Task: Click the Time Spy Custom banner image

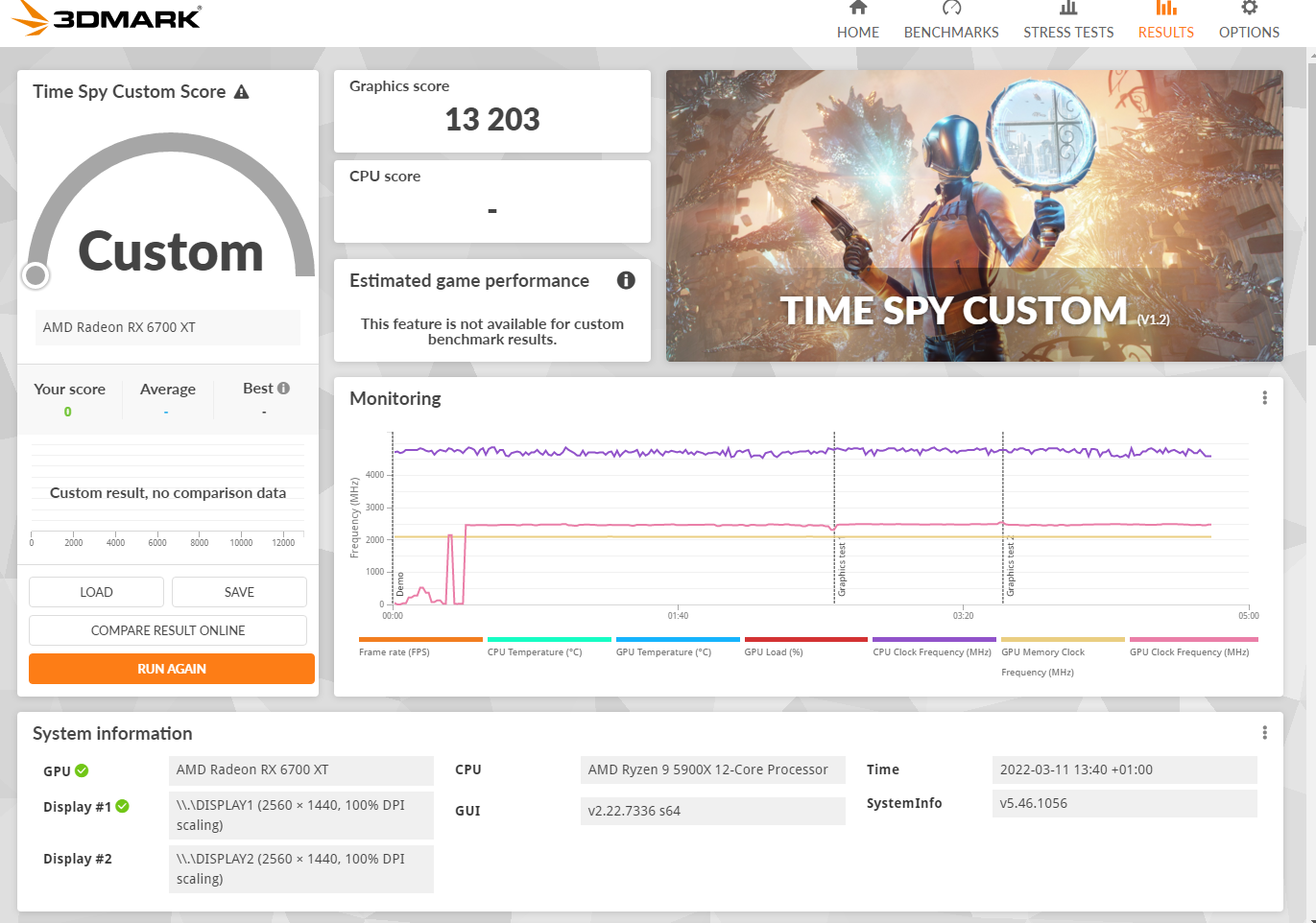Action: click(x=974, y=216)
